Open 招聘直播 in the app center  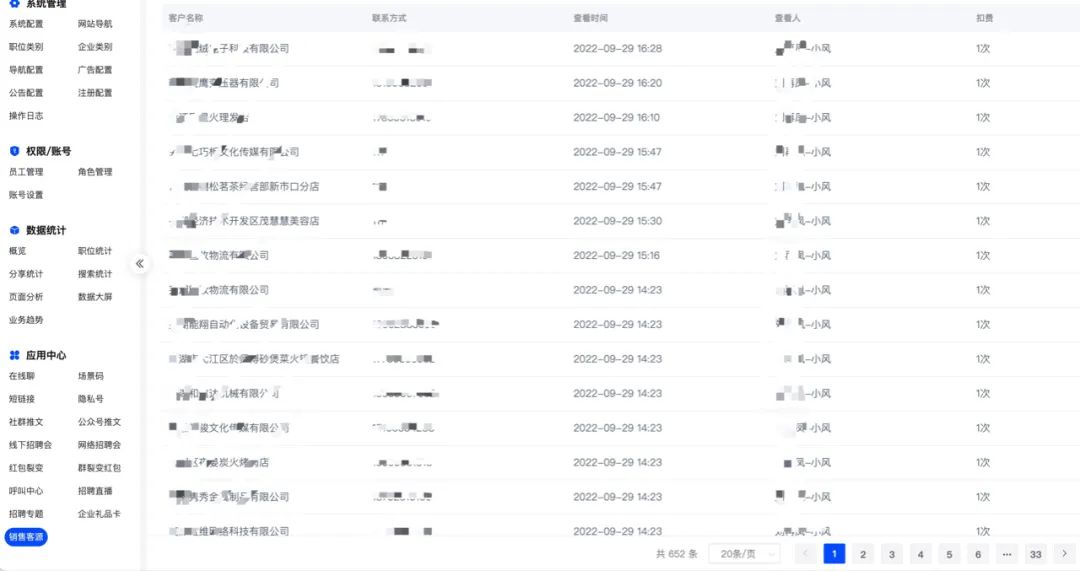coord(95,491)
